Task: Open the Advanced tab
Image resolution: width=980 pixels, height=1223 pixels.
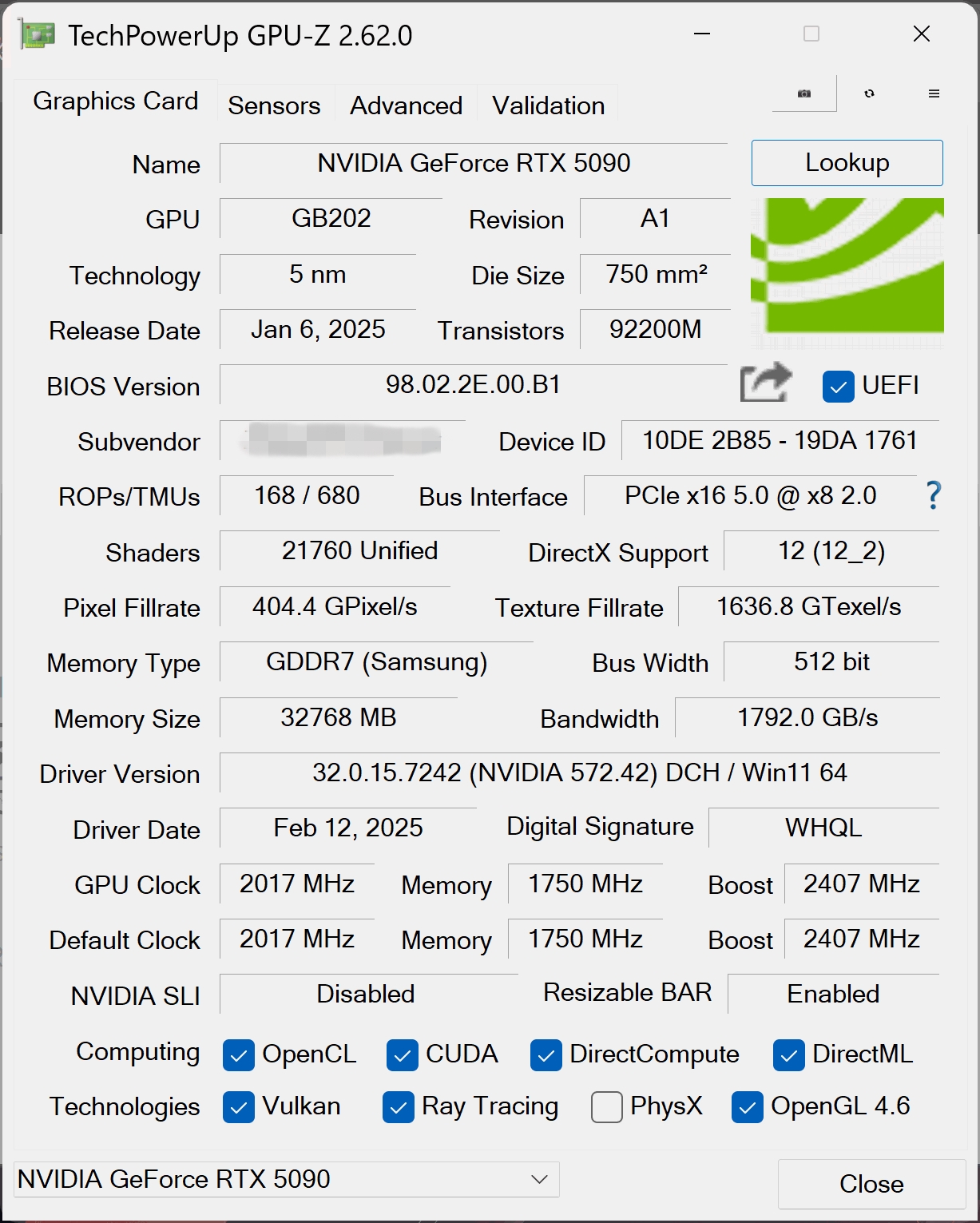Action: pyautogui.click(x=406, y=105)
